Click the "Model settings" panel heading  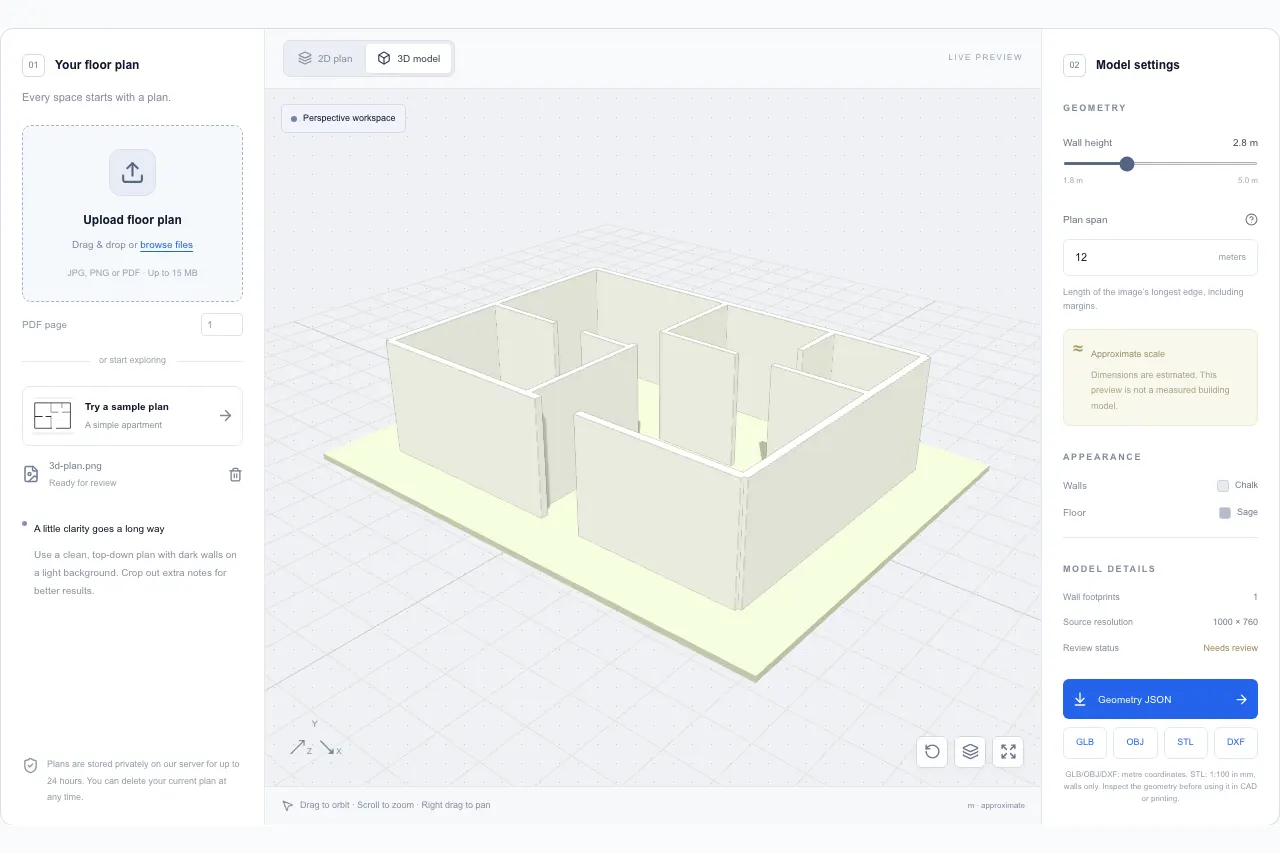[1138, 65]
